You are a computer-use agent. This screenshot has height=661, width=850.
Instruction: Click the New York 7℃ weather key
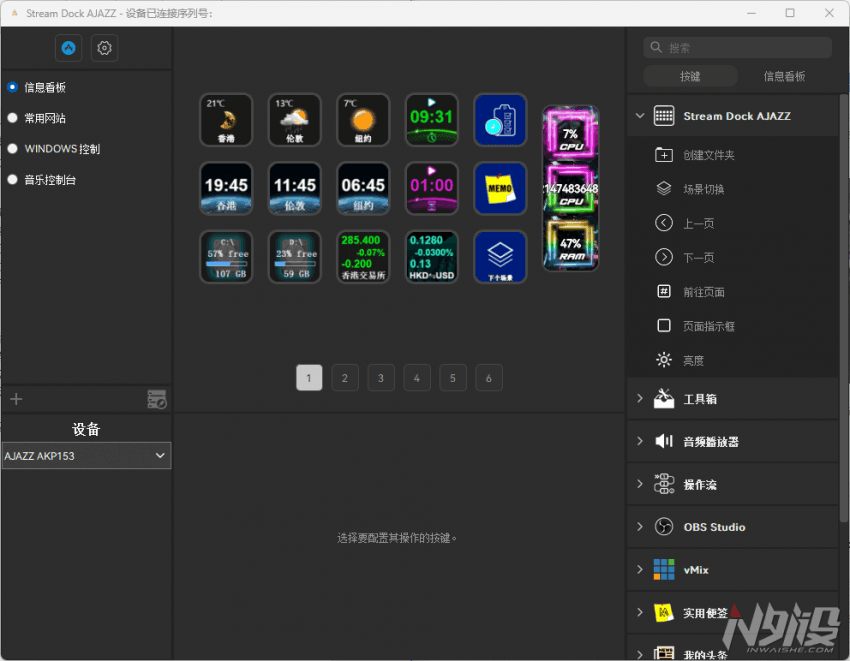click(363, 120)
